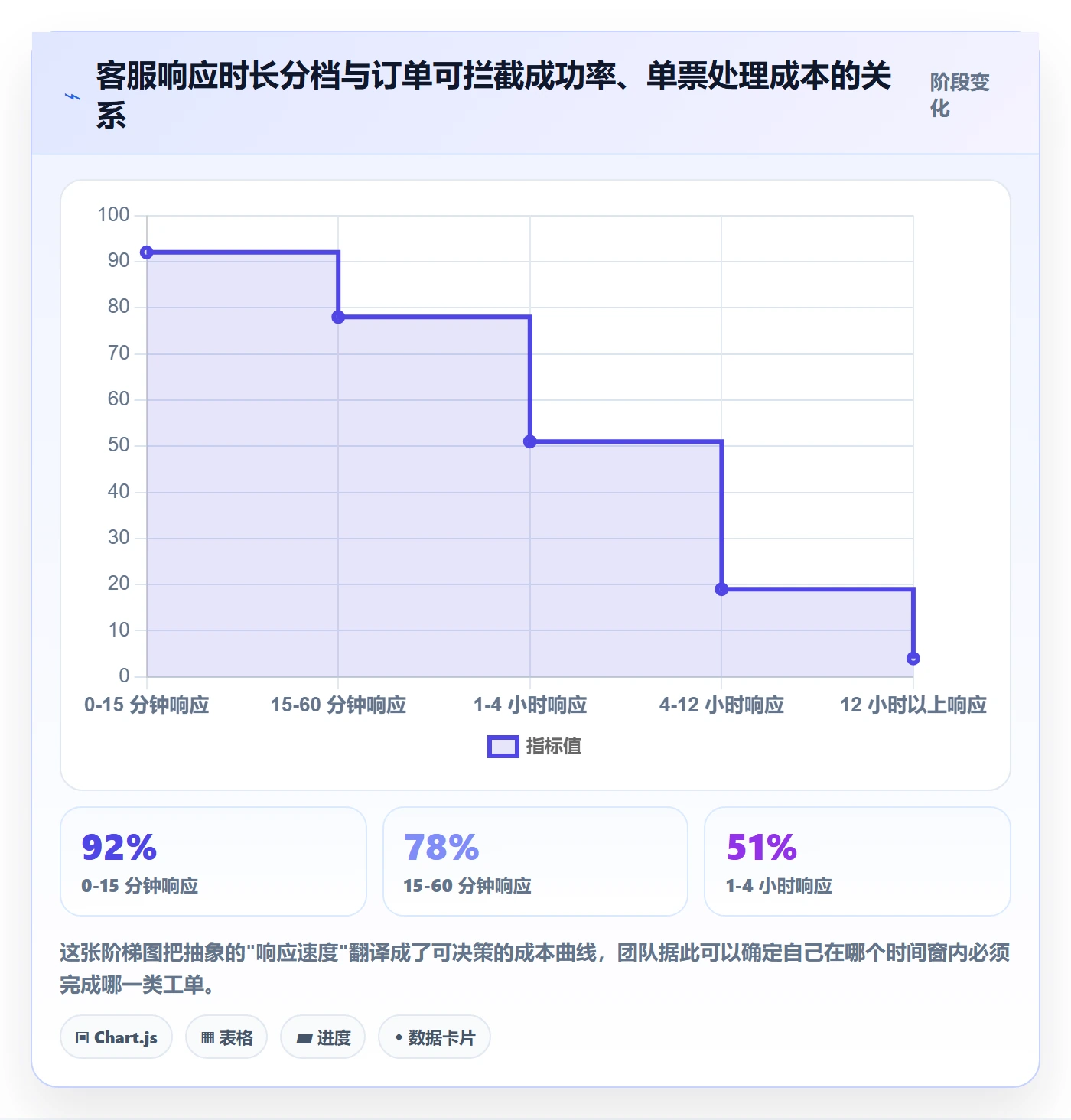This screenshot has width=1071, height=1120.
Task: Toggle the 指标值 legend color swatch
Action: coord(503,747)
